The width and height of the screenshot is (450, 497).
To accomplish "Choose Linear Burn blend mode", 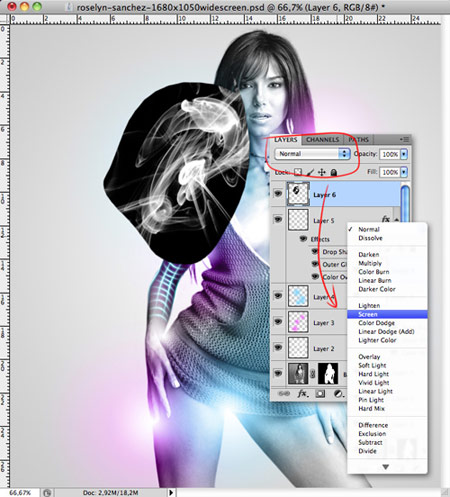I will click(x=387, y=280).
